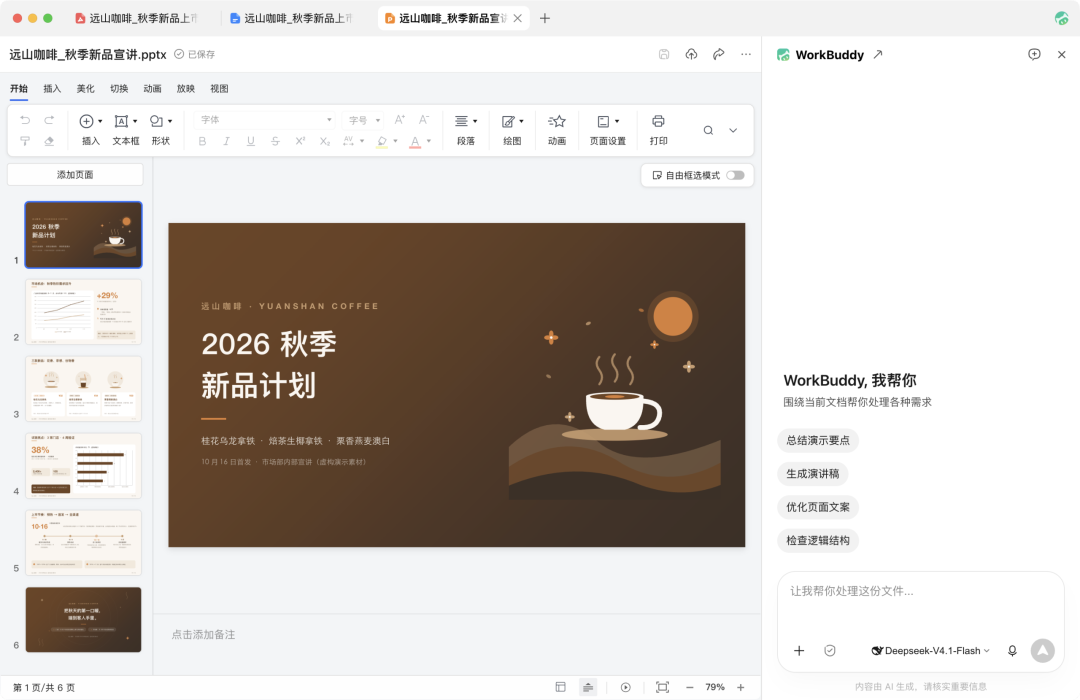Click the fit-to-window icon in status bar
1080x700 pixels.
coord(663,687)
